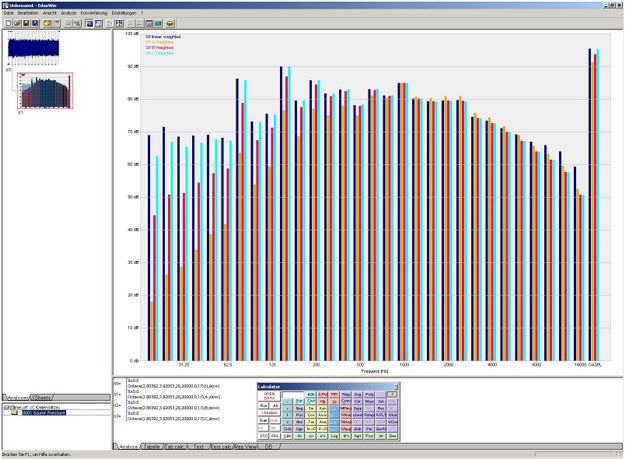Viewport: 625px width, 459px height.
Task: Open the Analyse menu
Action: 68,13
